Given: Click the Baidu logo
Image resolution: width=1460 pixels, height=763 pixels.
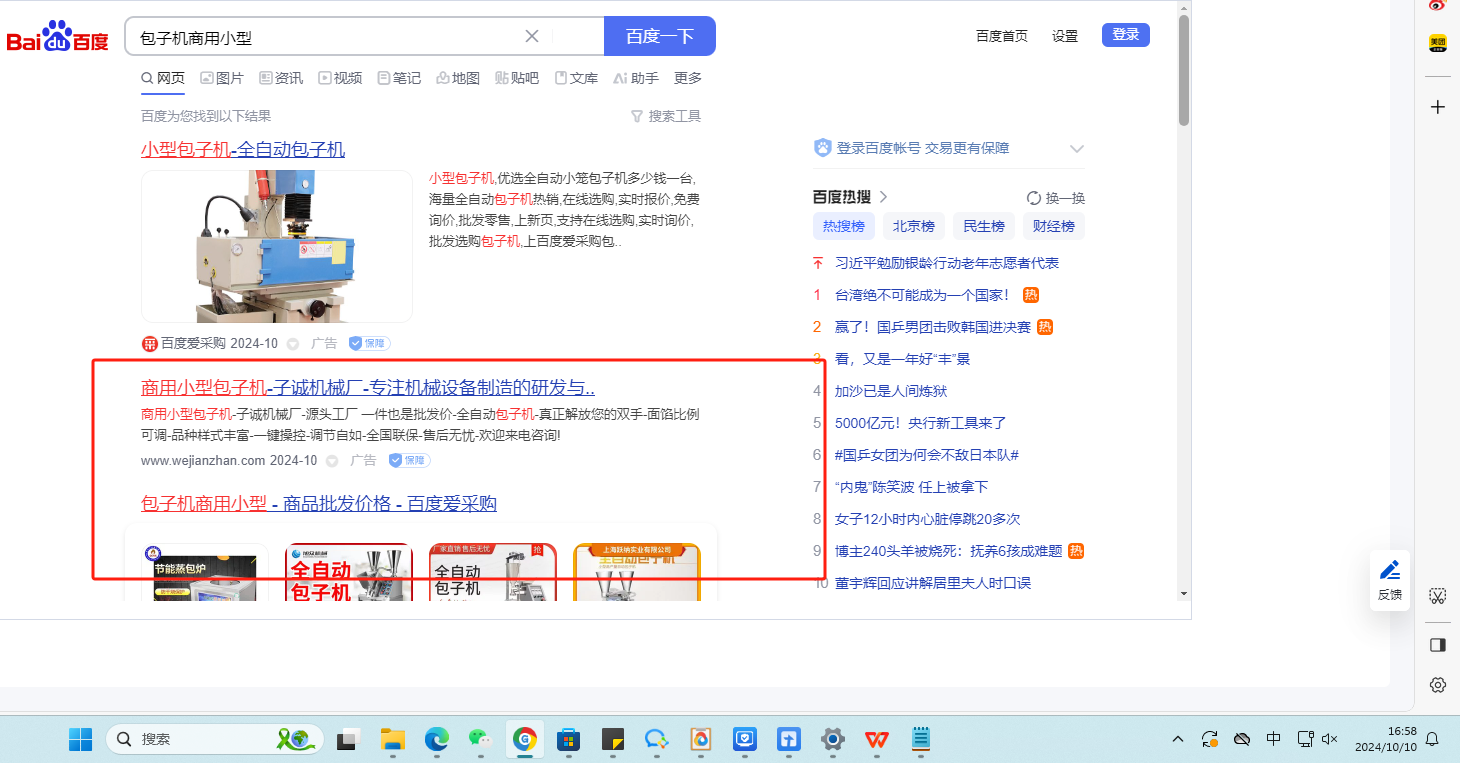Looking at the screenshot, I should pyautogui.click(x=57, y=38).
